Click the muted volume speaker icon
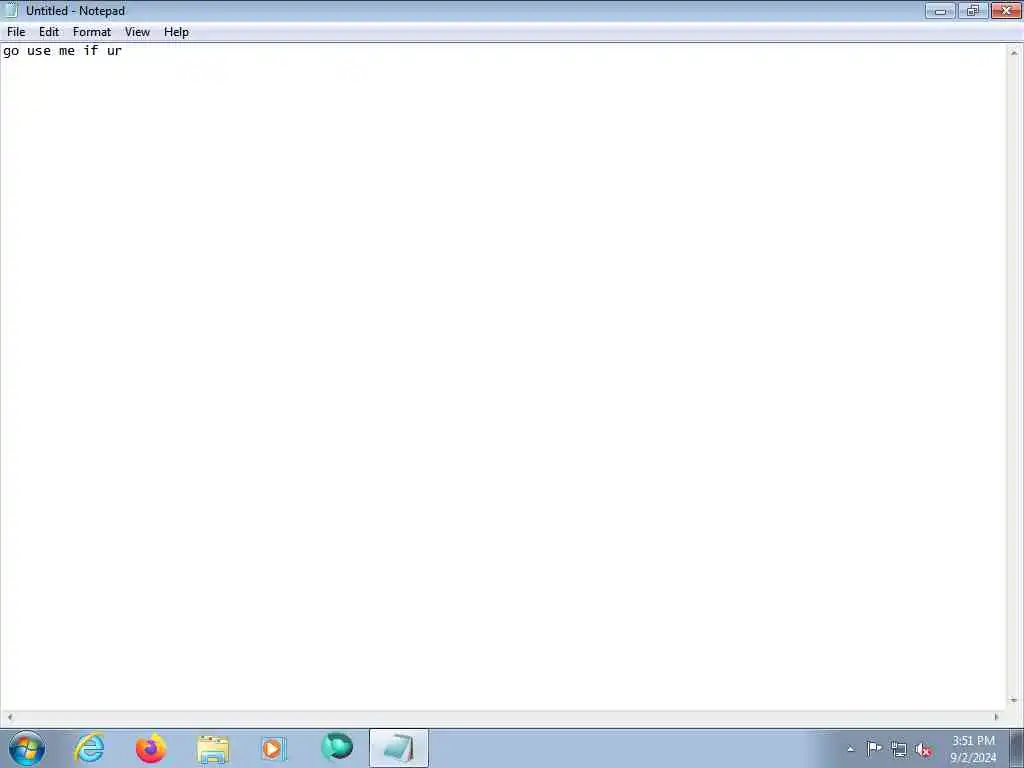This screenshot has height=768, width=1024. (923, 750)
